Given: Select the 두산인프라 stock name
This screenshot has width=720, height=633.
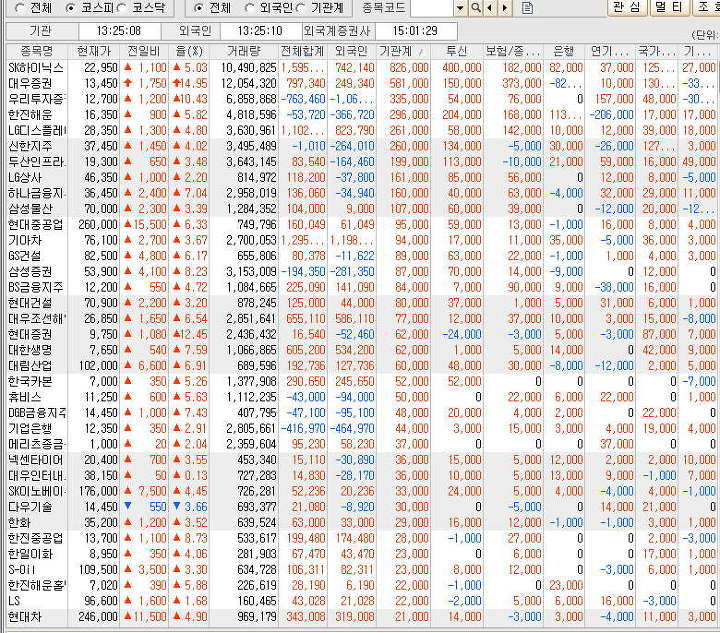Looking at the screenshot, I should tap(37, 162).
